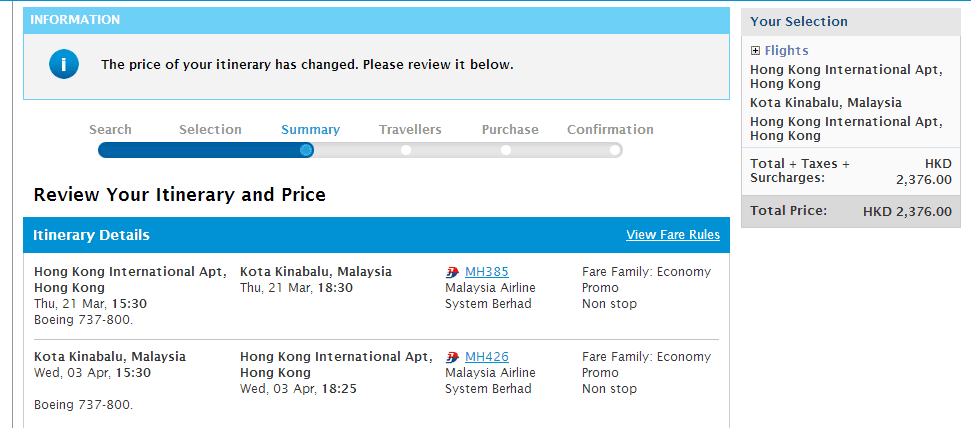Expand the Flights section plus icon
The height and width of the screenshot is (428, 971).
click(x=755, y=51)
